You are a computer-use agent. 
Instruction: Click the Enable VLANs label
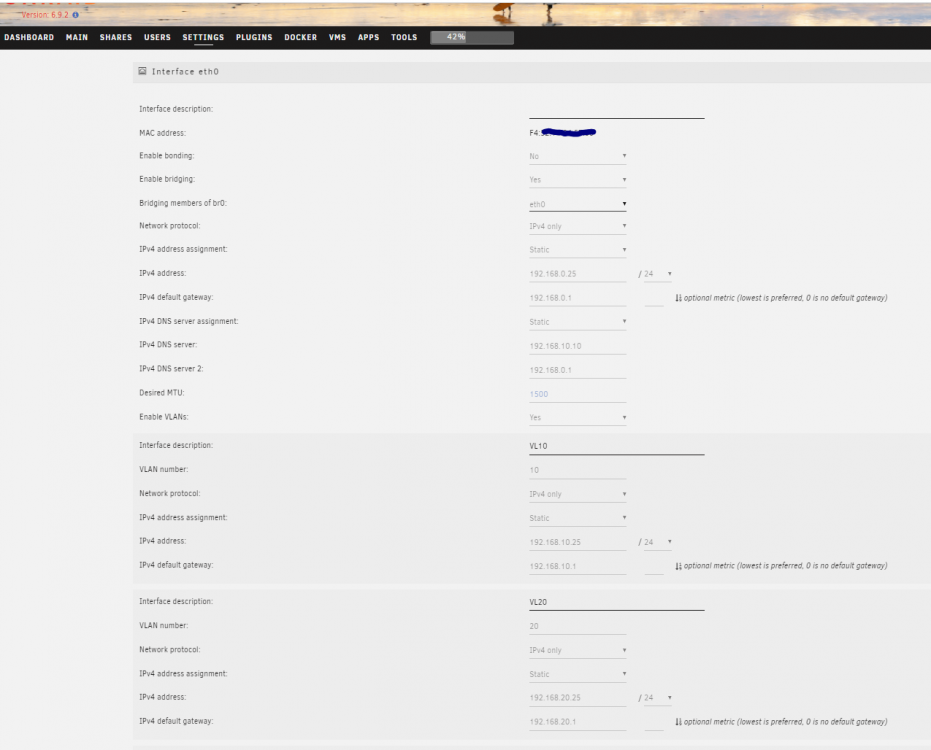(164, 417)
